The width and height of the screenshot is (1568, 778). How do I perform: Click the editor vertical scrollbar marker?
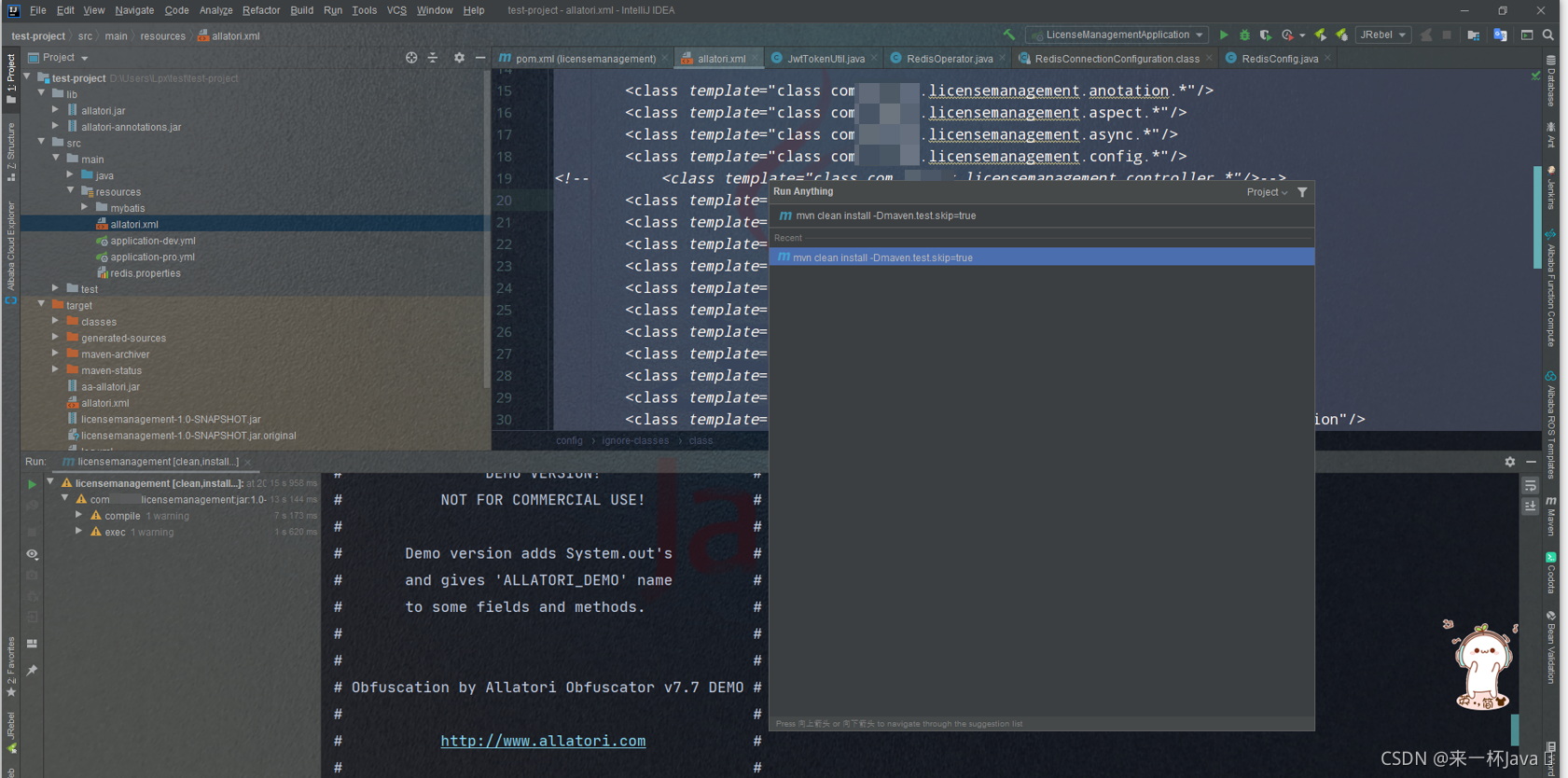pyautogui.click(x=1538, y=216)
